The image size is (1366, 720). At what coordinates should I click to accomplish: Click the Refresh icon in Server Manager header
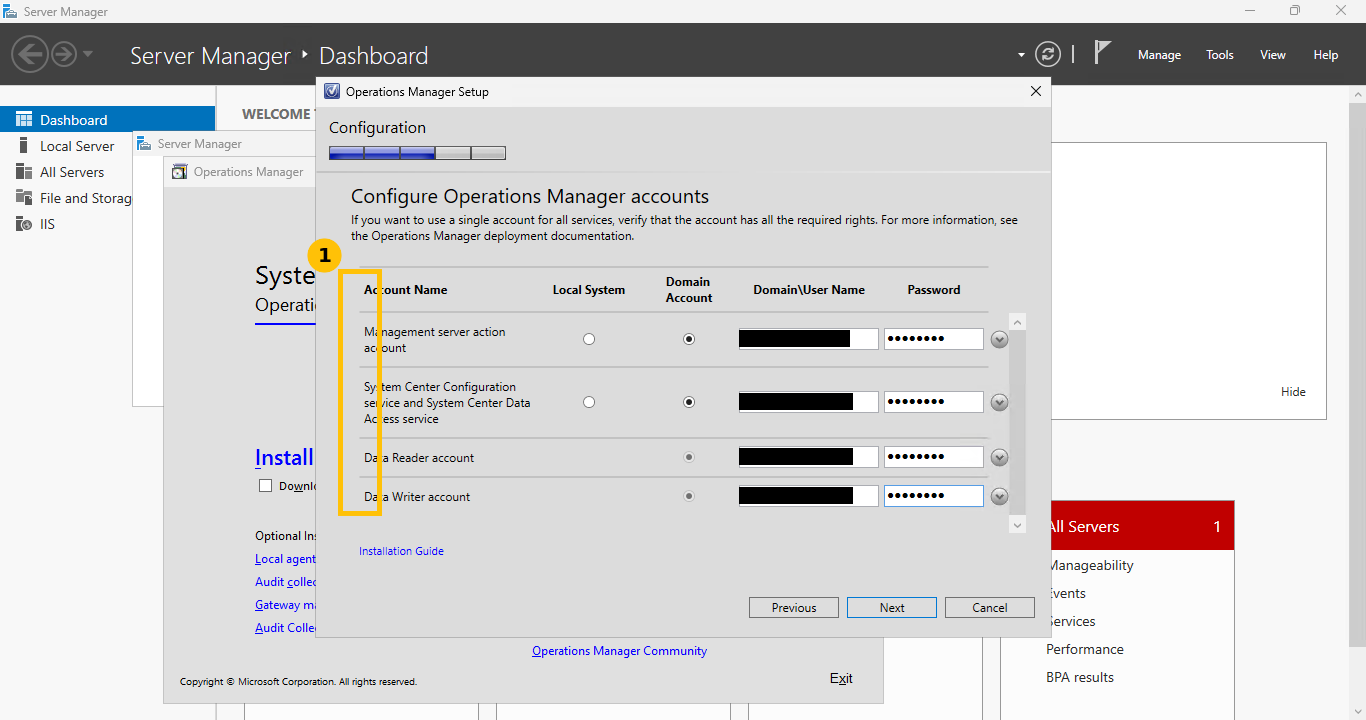pos(1047,54)
